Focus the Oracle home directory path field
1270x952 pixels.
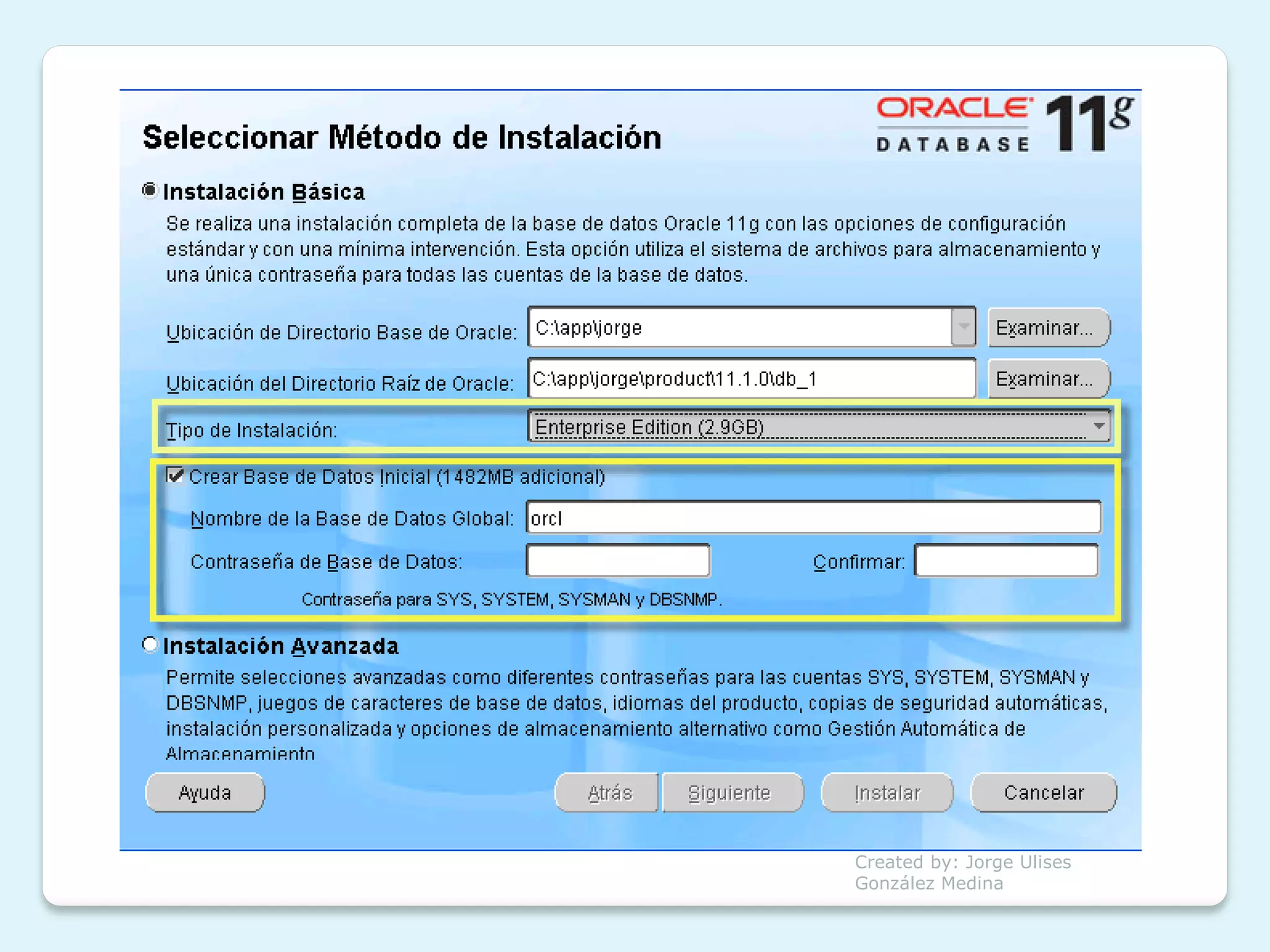pos(752,378)
